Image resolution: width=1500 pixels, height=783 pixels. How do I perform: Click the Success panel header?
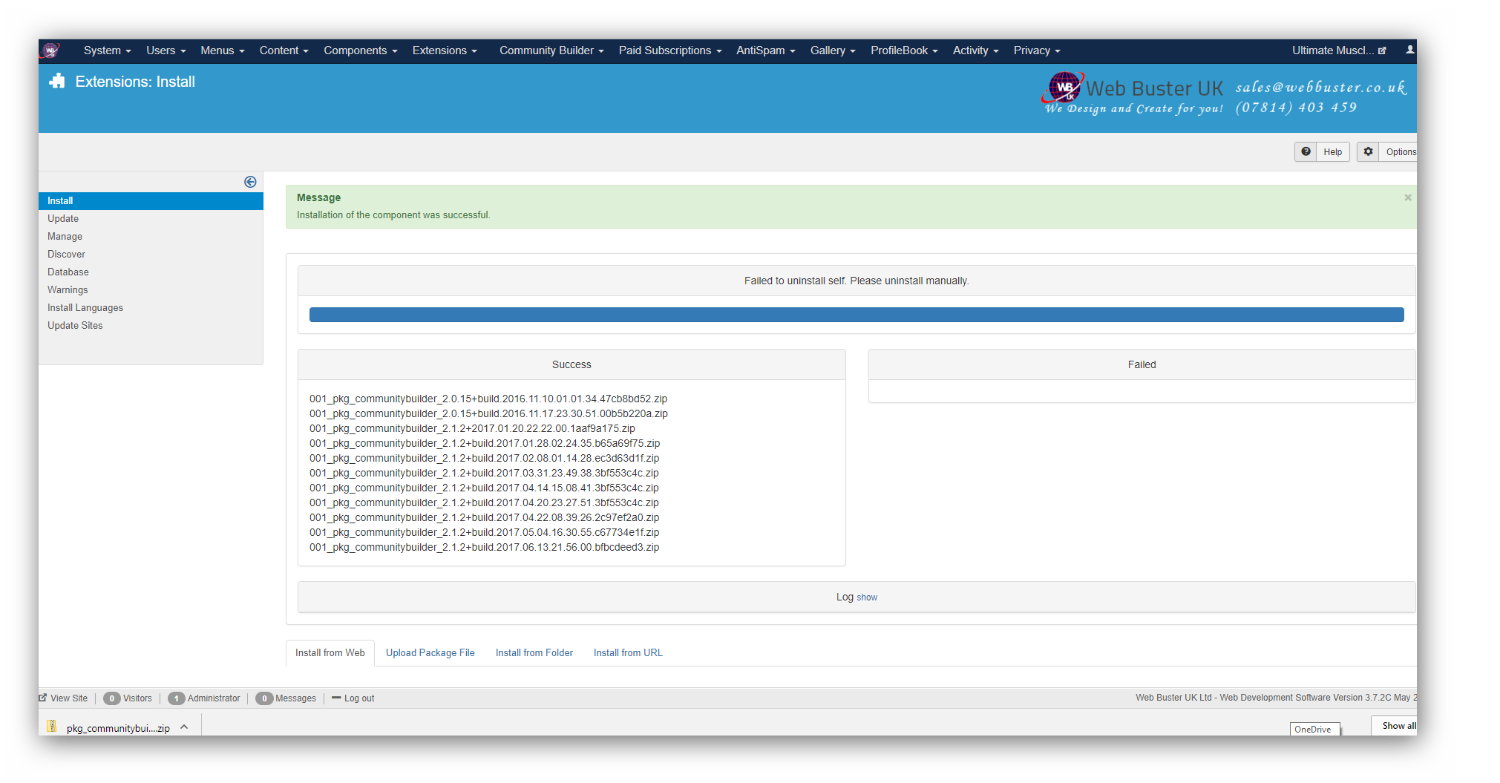tap(572, 365)
